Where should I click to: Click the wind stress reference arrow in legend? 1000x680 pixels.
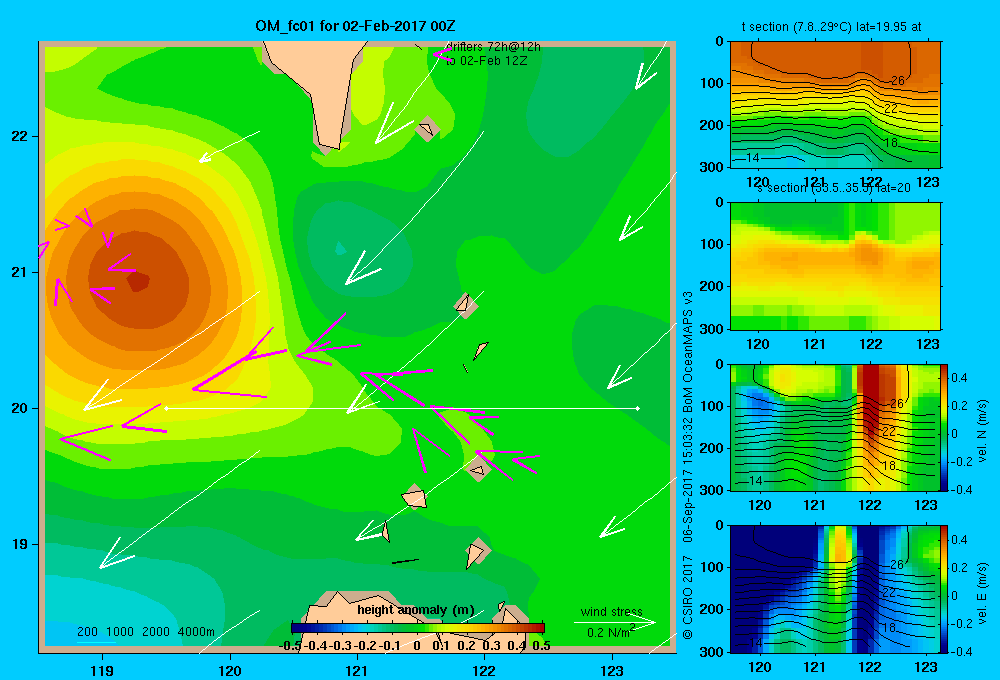[x=614, y=622]
